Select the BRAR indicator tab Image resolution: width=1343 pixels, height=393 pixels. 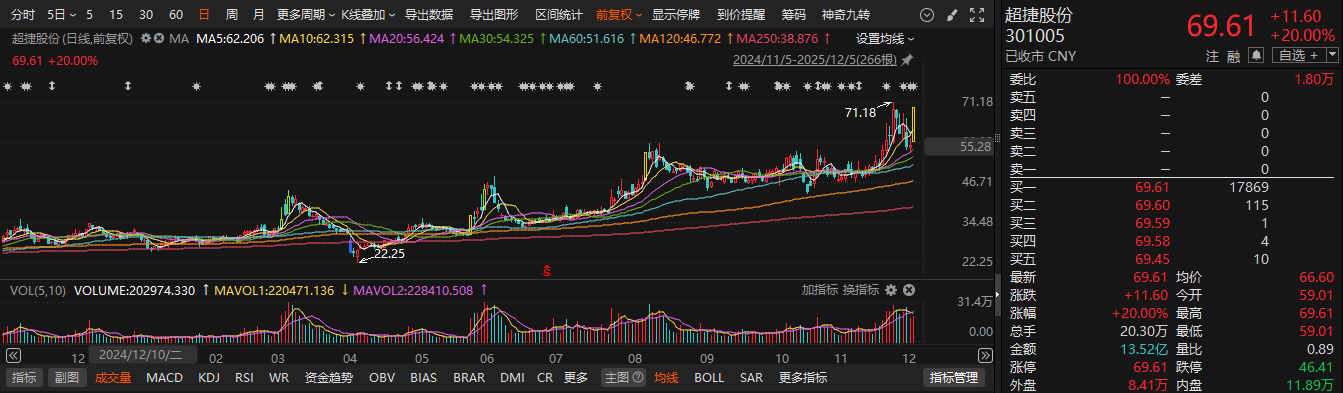[469, 378]
